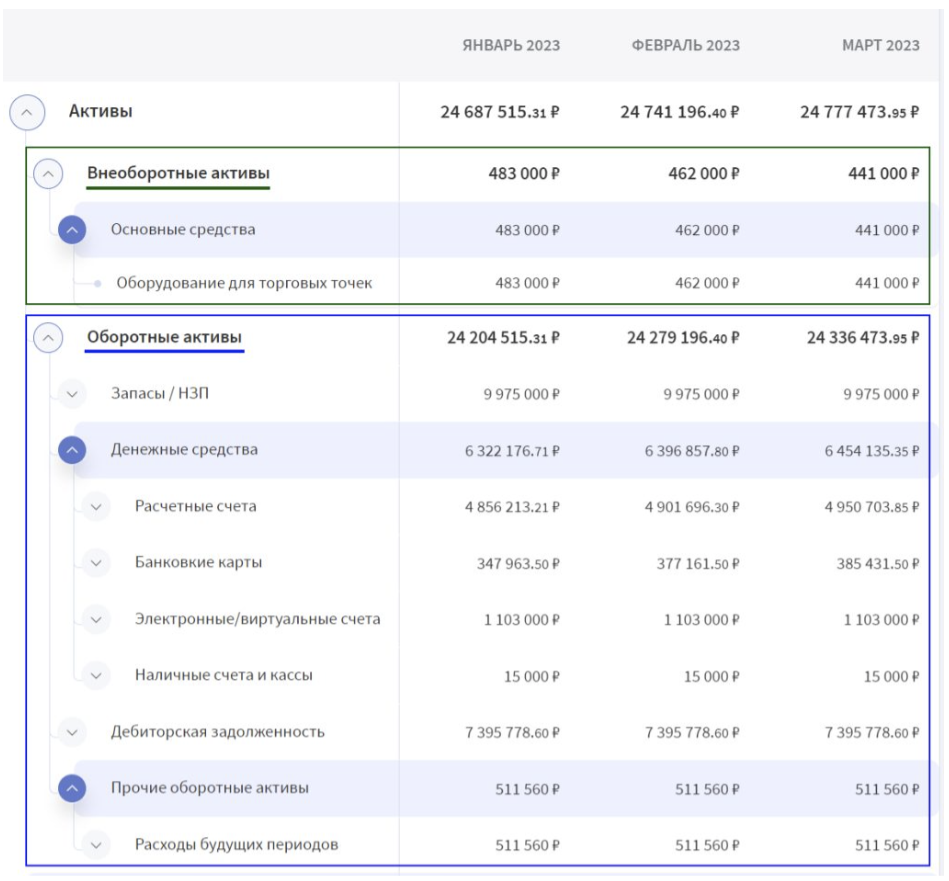Select Оборудование для торговых точек item
The width and height of the screenshot is (949, 881).
pyautogui.click(x=244, y=283)
